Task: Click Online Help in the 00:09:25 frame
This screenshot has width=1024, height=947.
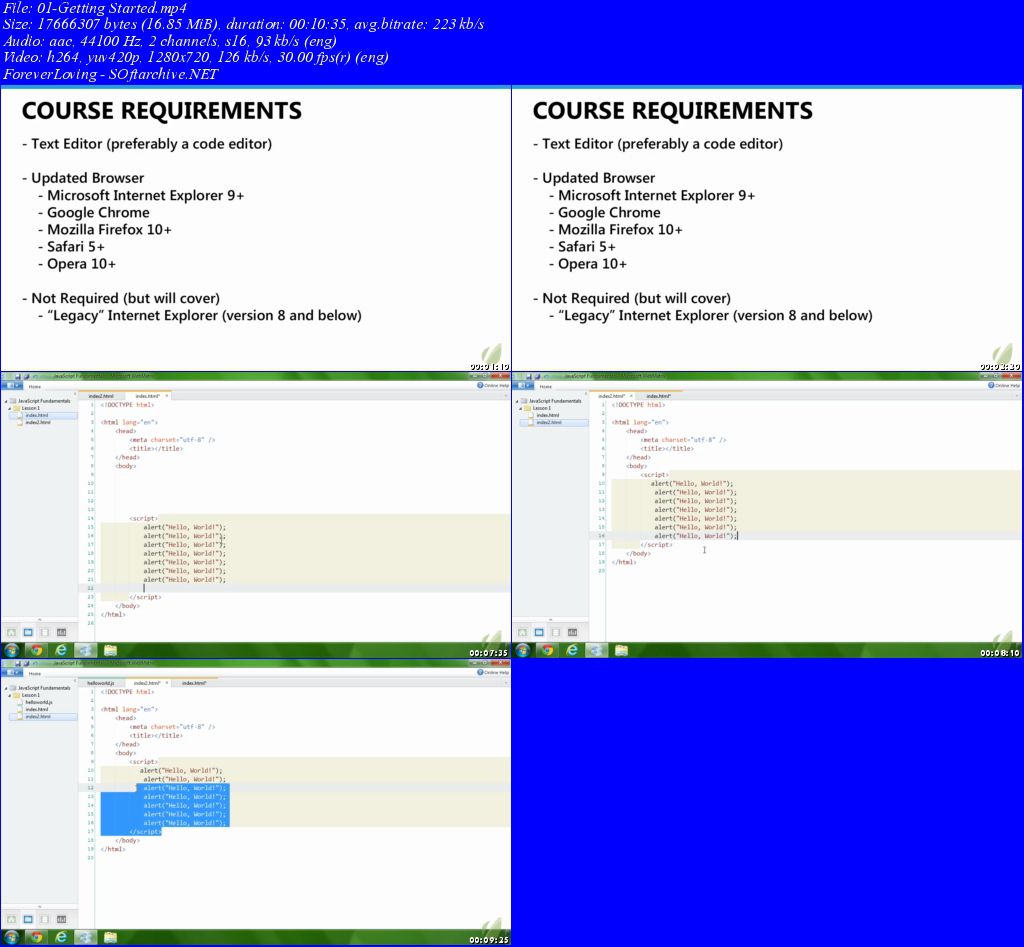Action: click(x=492, y=672)
